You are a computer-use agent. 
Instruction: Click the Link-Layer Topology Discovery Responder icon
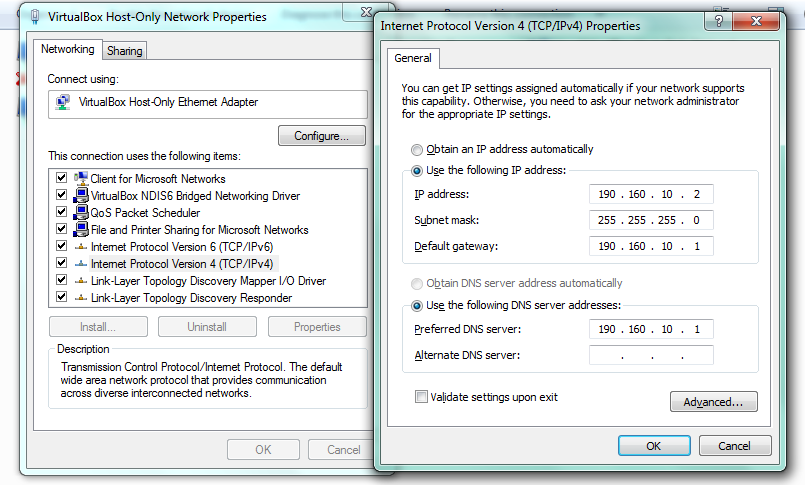point(81,297)
